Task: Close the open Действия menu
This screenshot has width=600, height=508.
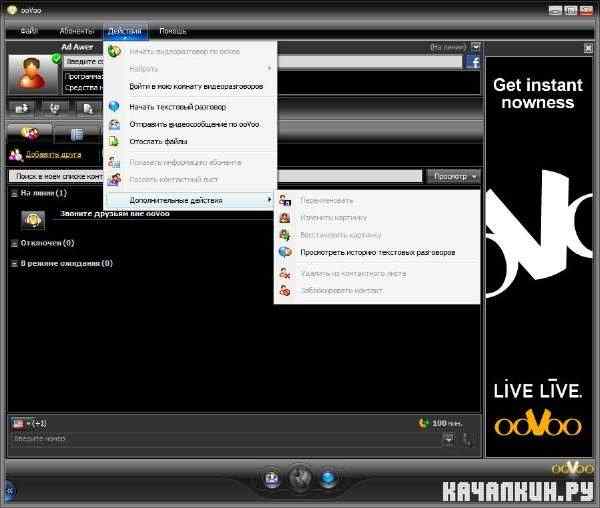Action: click(x=125, y=31)
